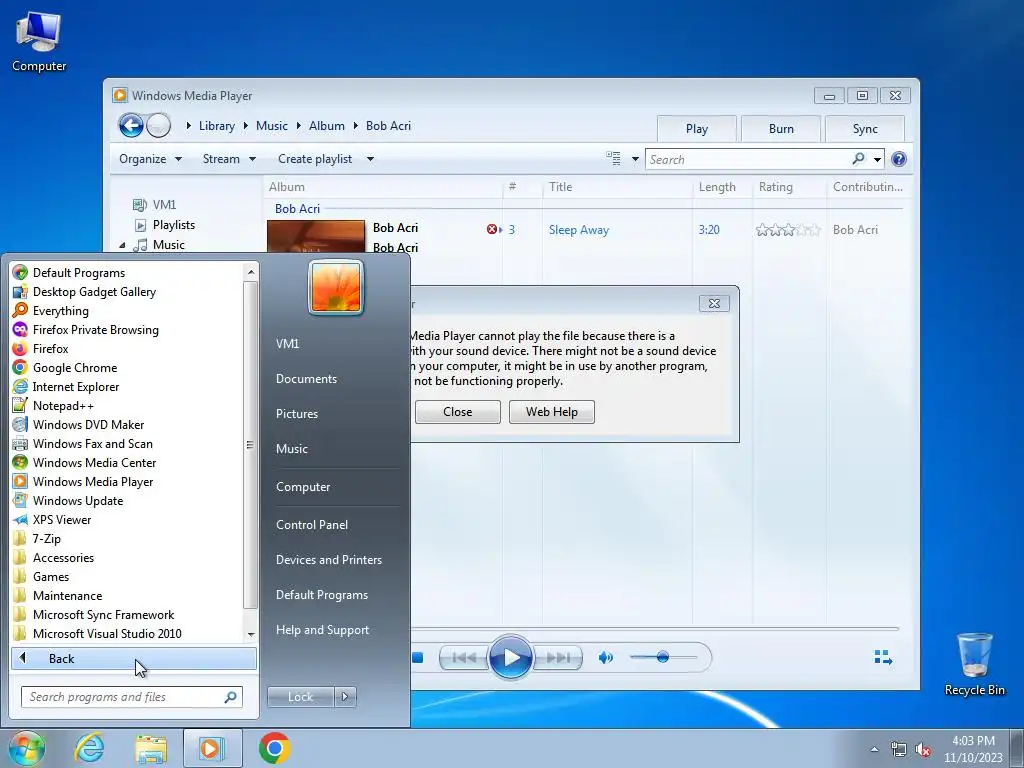This screenshot has height=768, width=1024.
Task: Select Playlists in the library tree
Action: pyautogui.click(x=174, y=225)
